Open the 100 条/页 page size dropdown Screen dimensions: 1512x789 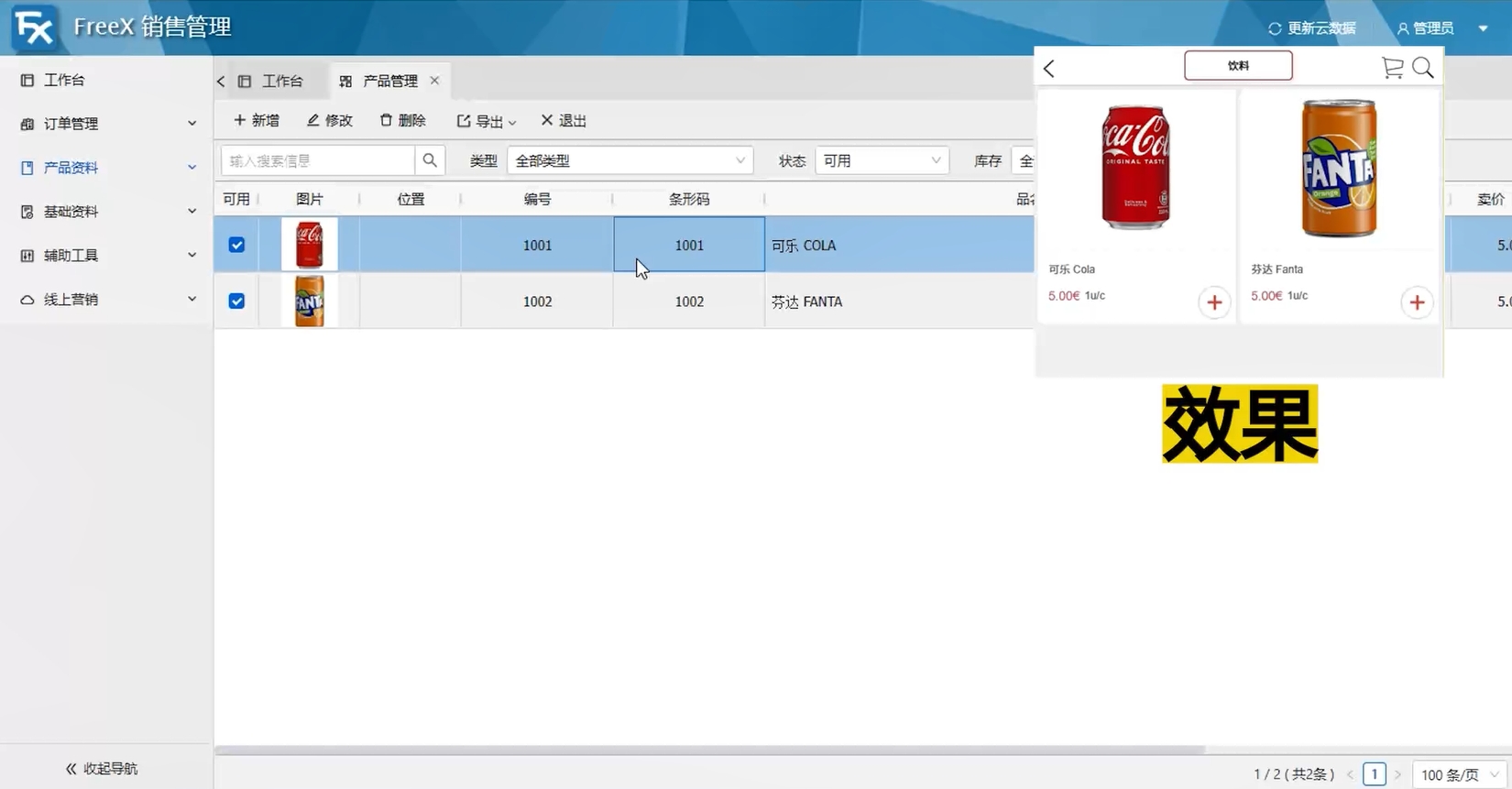click(1460, 775)
